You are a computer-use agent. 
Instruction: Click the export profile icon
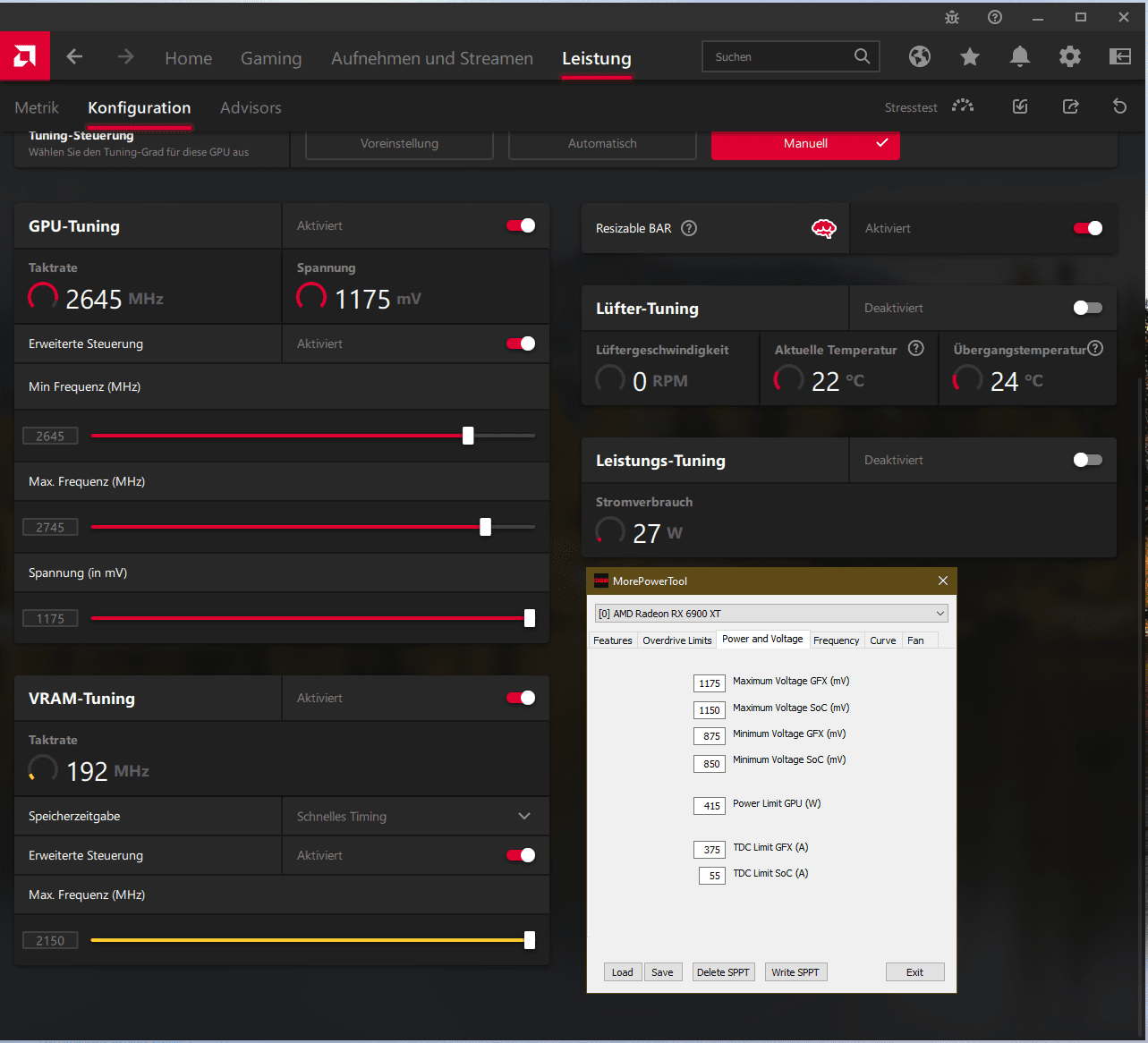coord(1070,106)
